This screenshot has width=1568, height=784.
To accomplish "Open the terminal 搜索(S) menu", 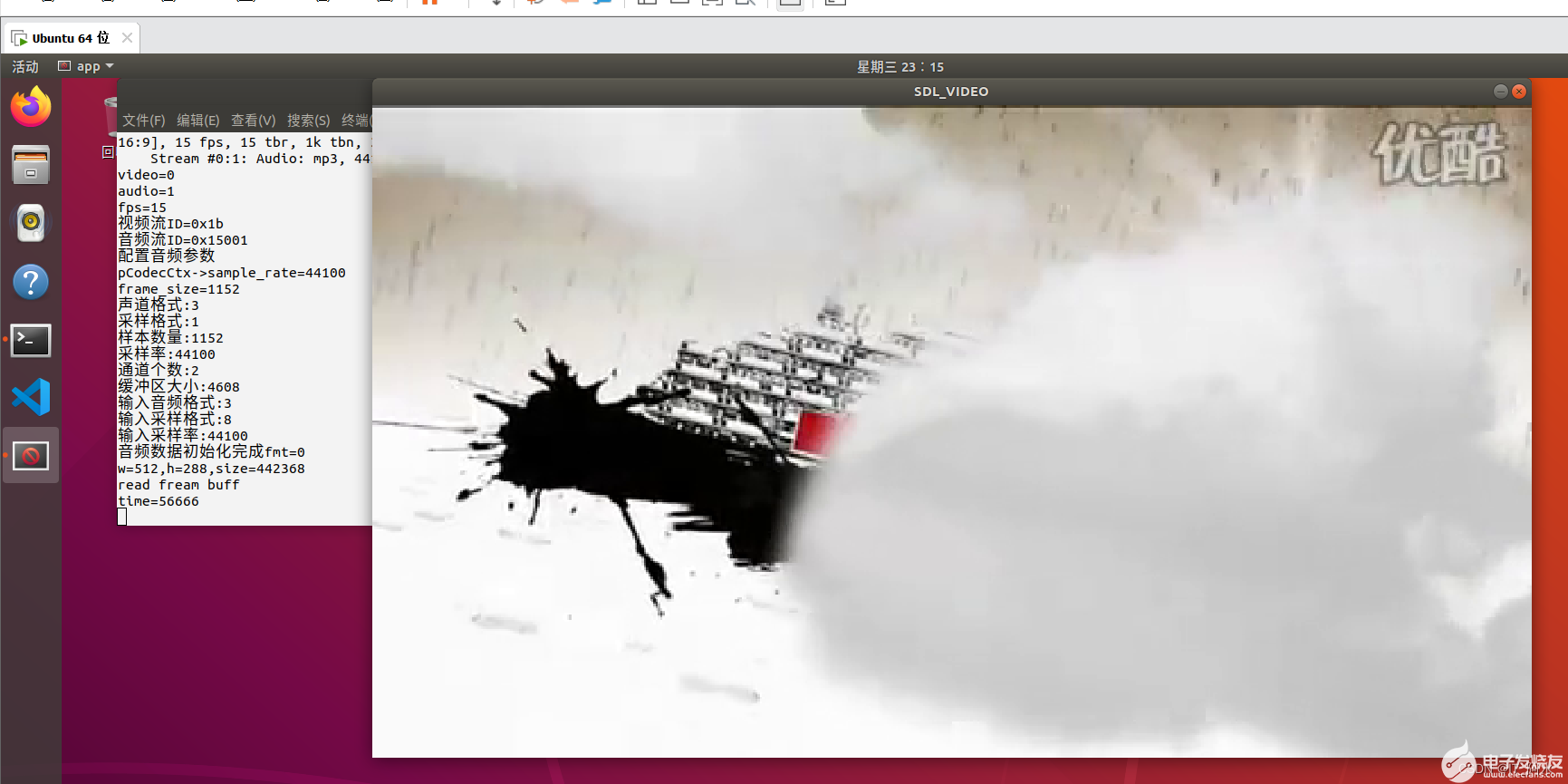I will 309,121.
